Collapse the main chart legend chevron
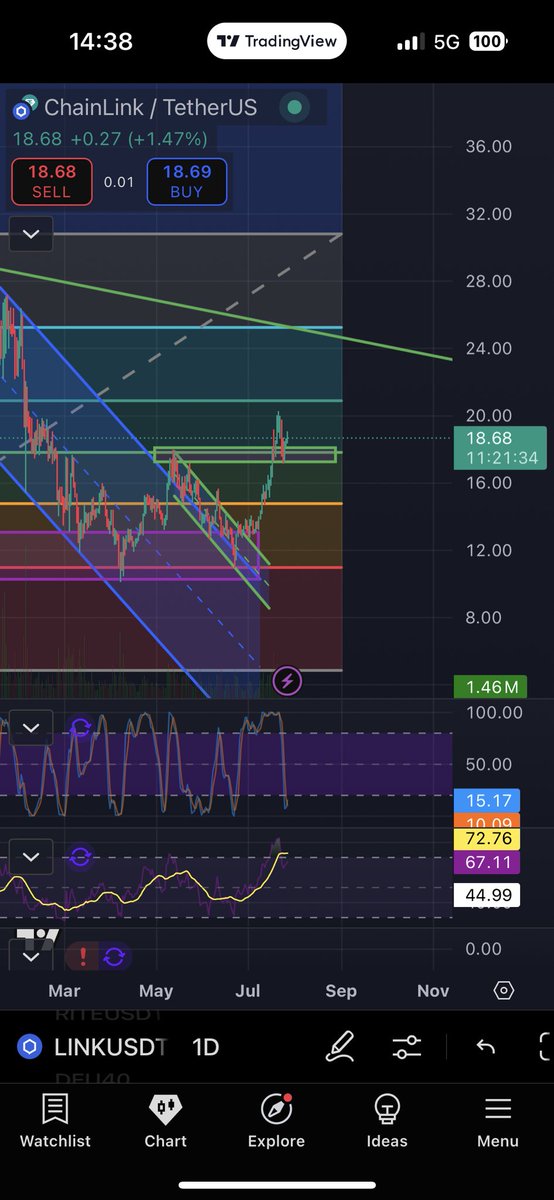Viewport: 554px width, 1200px height. tap(31, 235)
